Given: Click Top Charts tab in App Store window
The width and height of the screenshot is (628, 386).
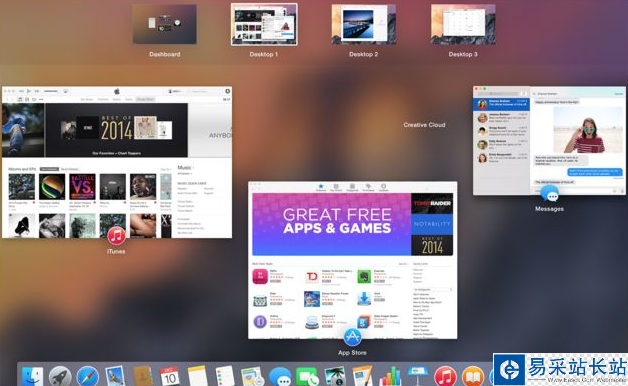Looking at the screenshot, I should [336, 187].
